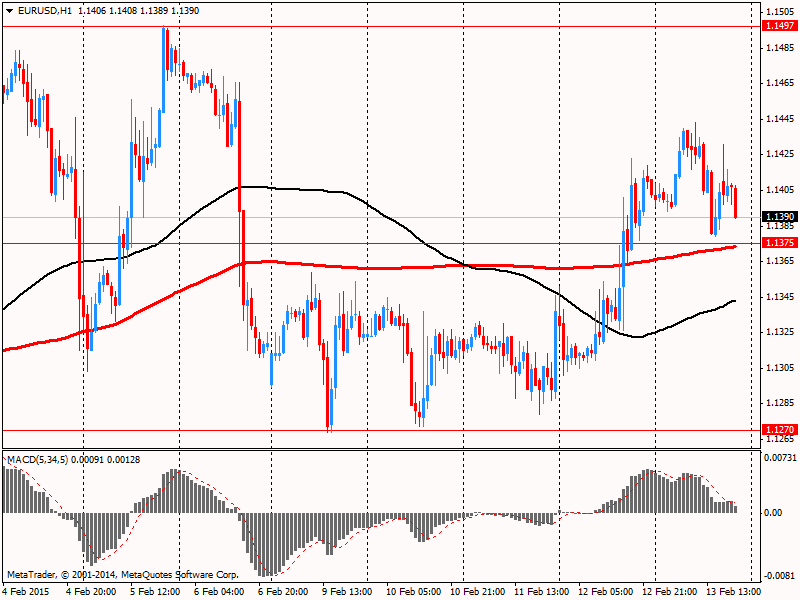Select the 1.1375 red price level label
Viewport: 800px width, 600px height.
pyautogui.click(x=780, y=242)
